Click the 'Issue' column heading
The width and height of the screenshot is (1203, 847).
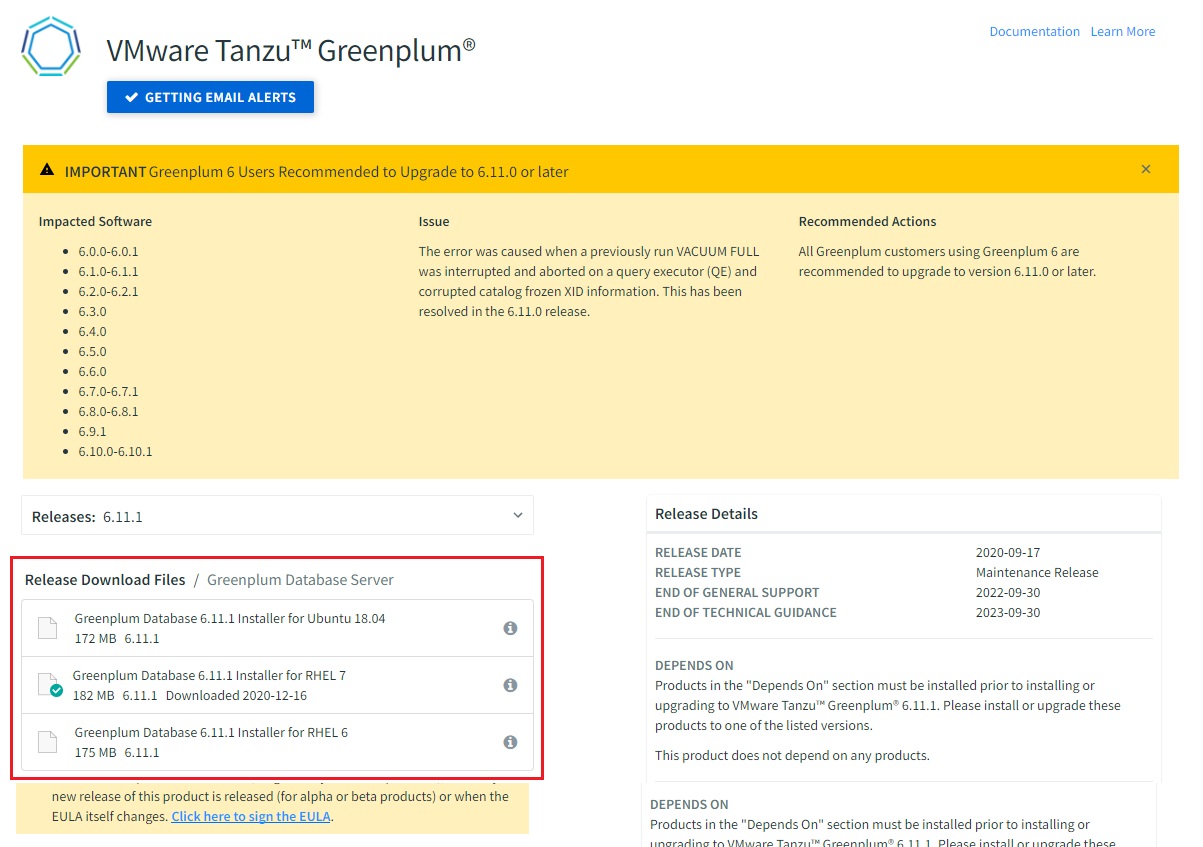point(434,221)
